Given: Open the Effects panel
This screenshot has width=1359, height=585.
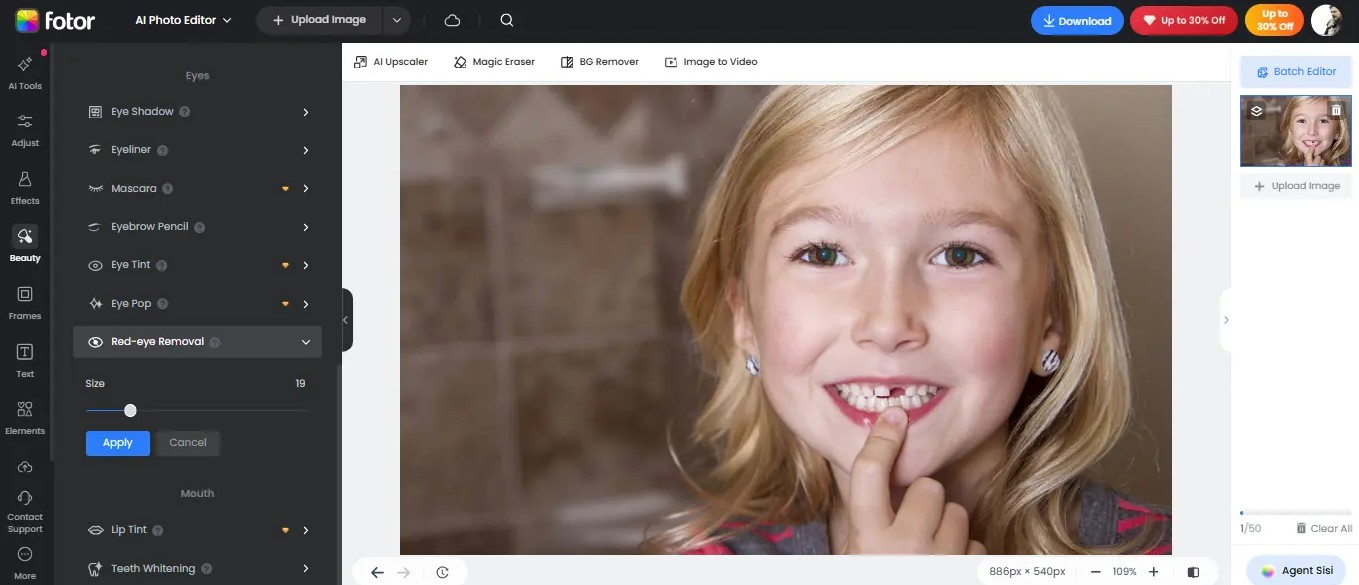Looking at the screenshot, I should pos(25,188).
